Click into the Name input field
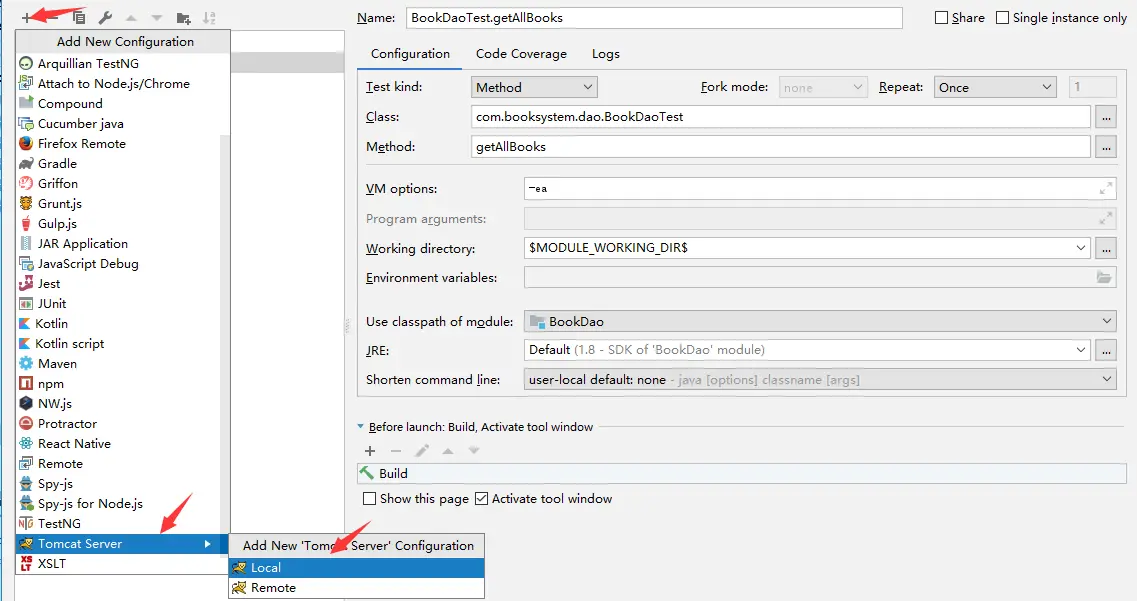This screenshot has height=601, width=1137. 653,17
